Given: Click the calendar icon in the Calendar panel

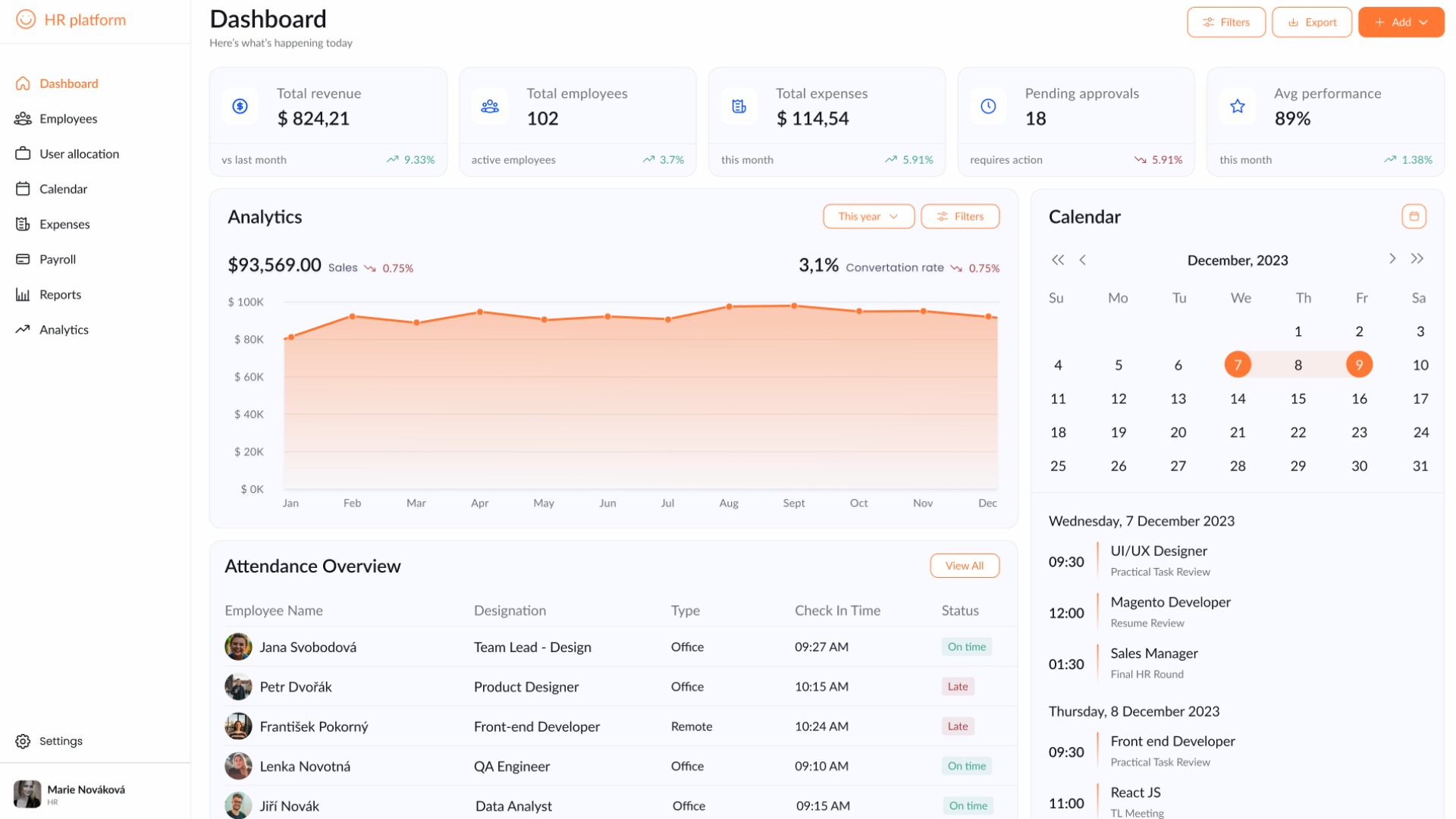Looking at the screenshot, I should point(1414,216).
